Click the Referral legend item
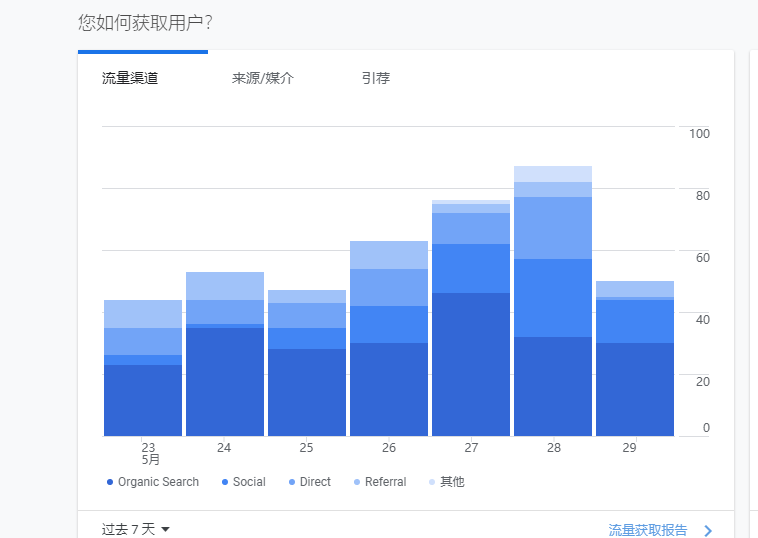Viewport: 758px width, 538px height. 380,482
